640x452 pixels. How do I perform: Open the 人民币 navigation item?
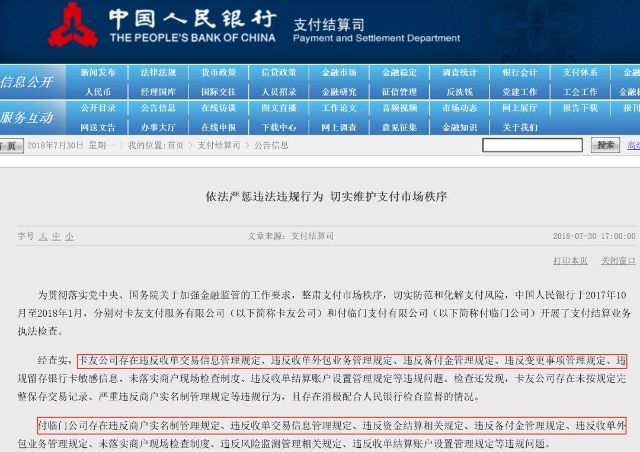pos(98,92)
